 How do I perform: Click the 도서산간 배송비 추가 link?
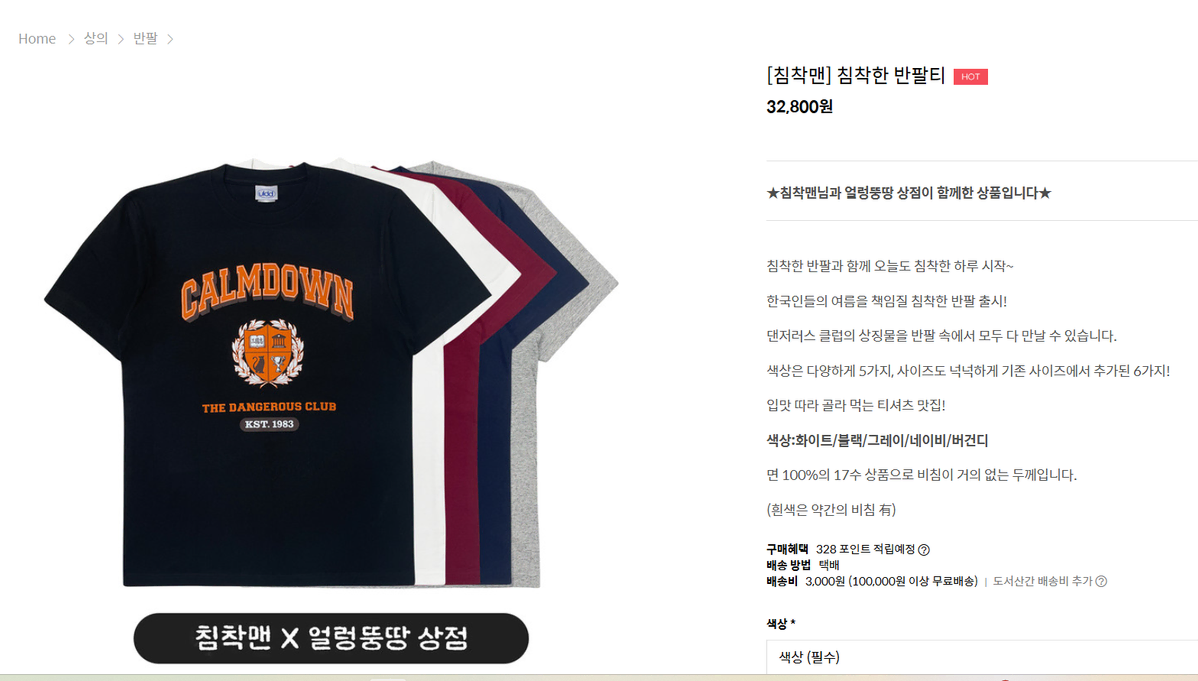point(1042,582)
